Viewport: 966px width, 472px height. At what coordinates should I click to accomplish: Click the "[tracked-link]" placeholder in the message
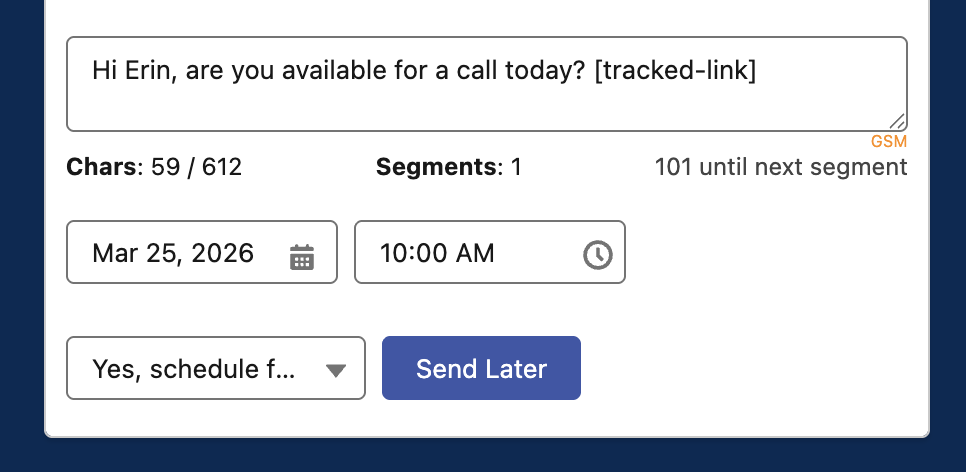[x=675, y=70]
